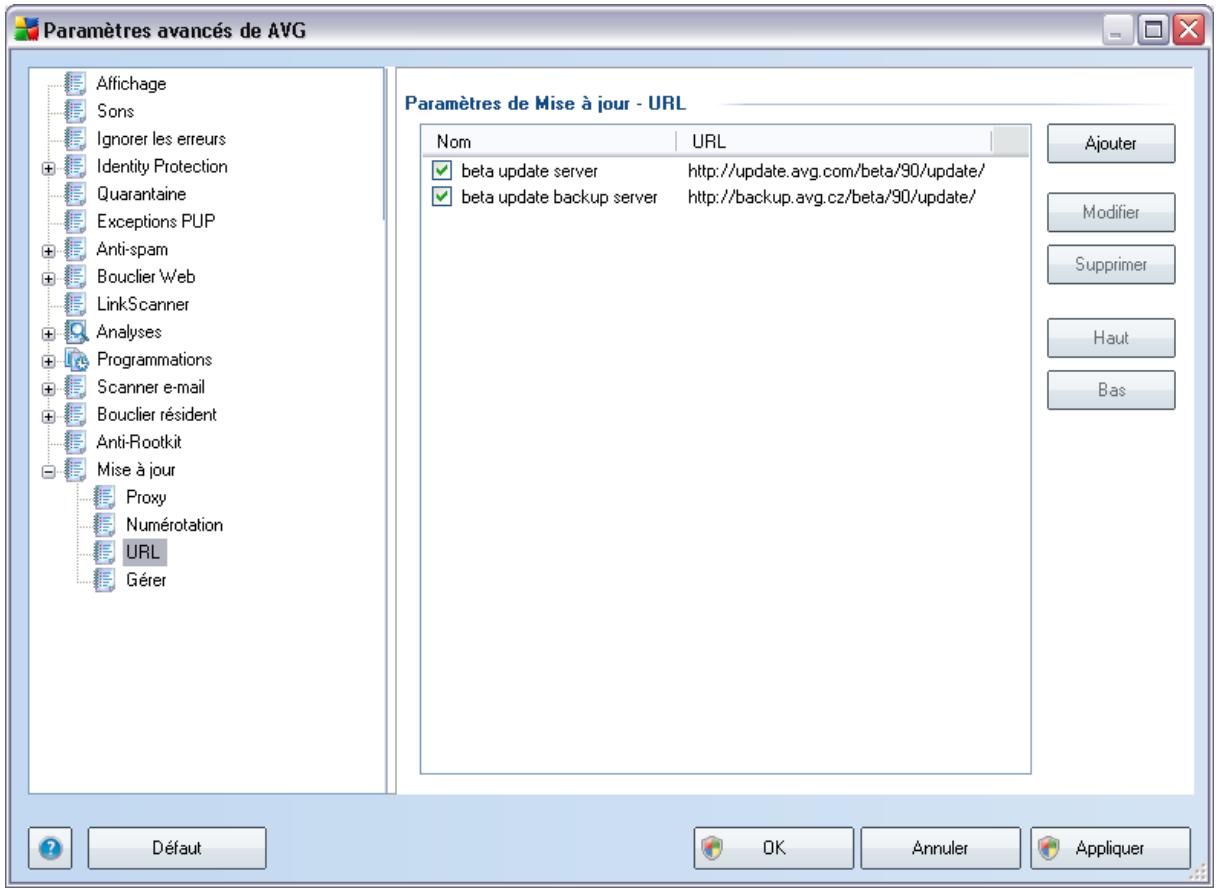Click the Haut button

[1111, 337]
